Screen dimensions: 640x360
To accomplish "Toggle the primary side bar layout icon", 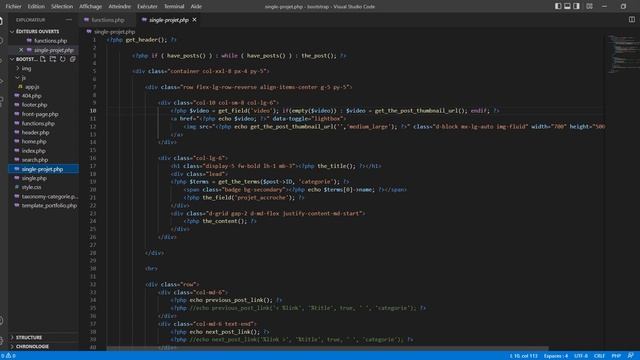I will [558, 6].
